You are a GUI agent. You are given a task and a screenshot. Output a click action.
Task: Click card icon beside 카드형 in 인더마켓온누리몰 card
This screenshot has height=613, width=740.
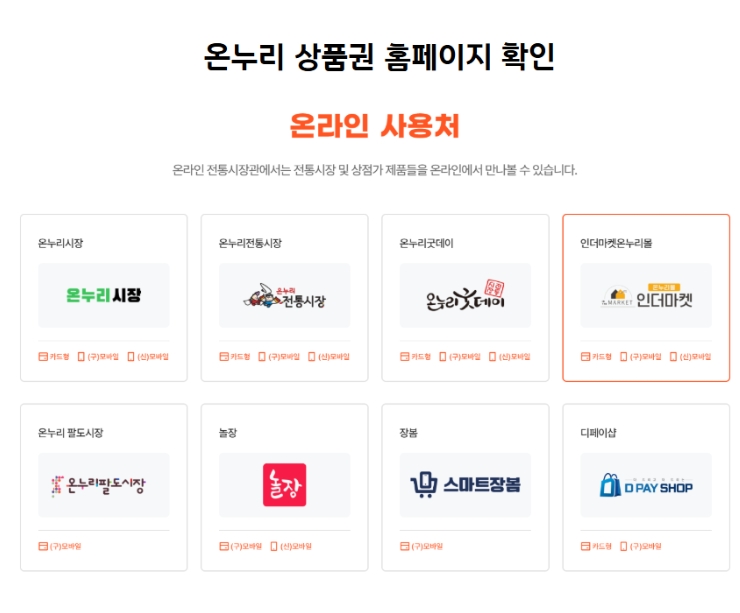[x=585, y=356]
